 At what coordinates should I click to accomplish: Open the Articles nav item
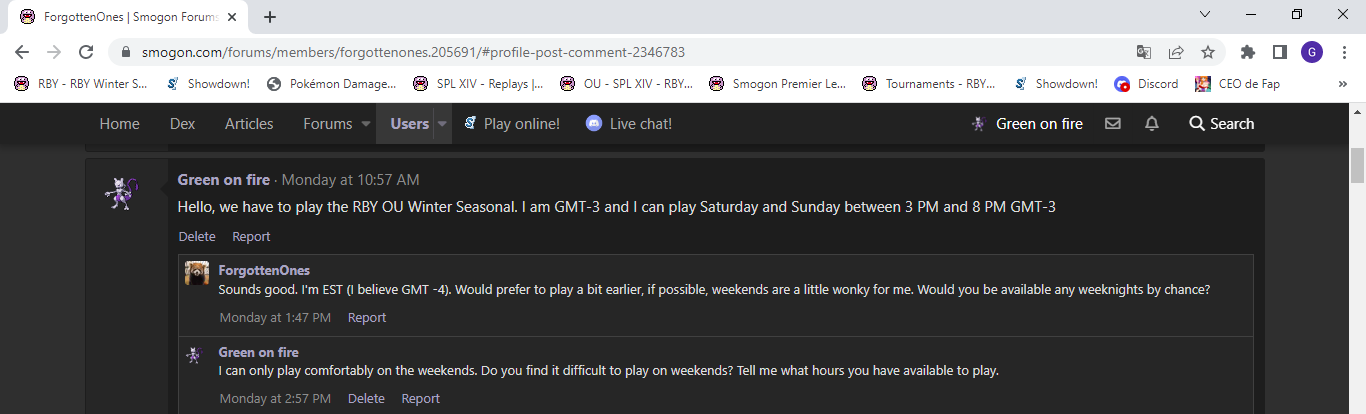pos(249,124)
